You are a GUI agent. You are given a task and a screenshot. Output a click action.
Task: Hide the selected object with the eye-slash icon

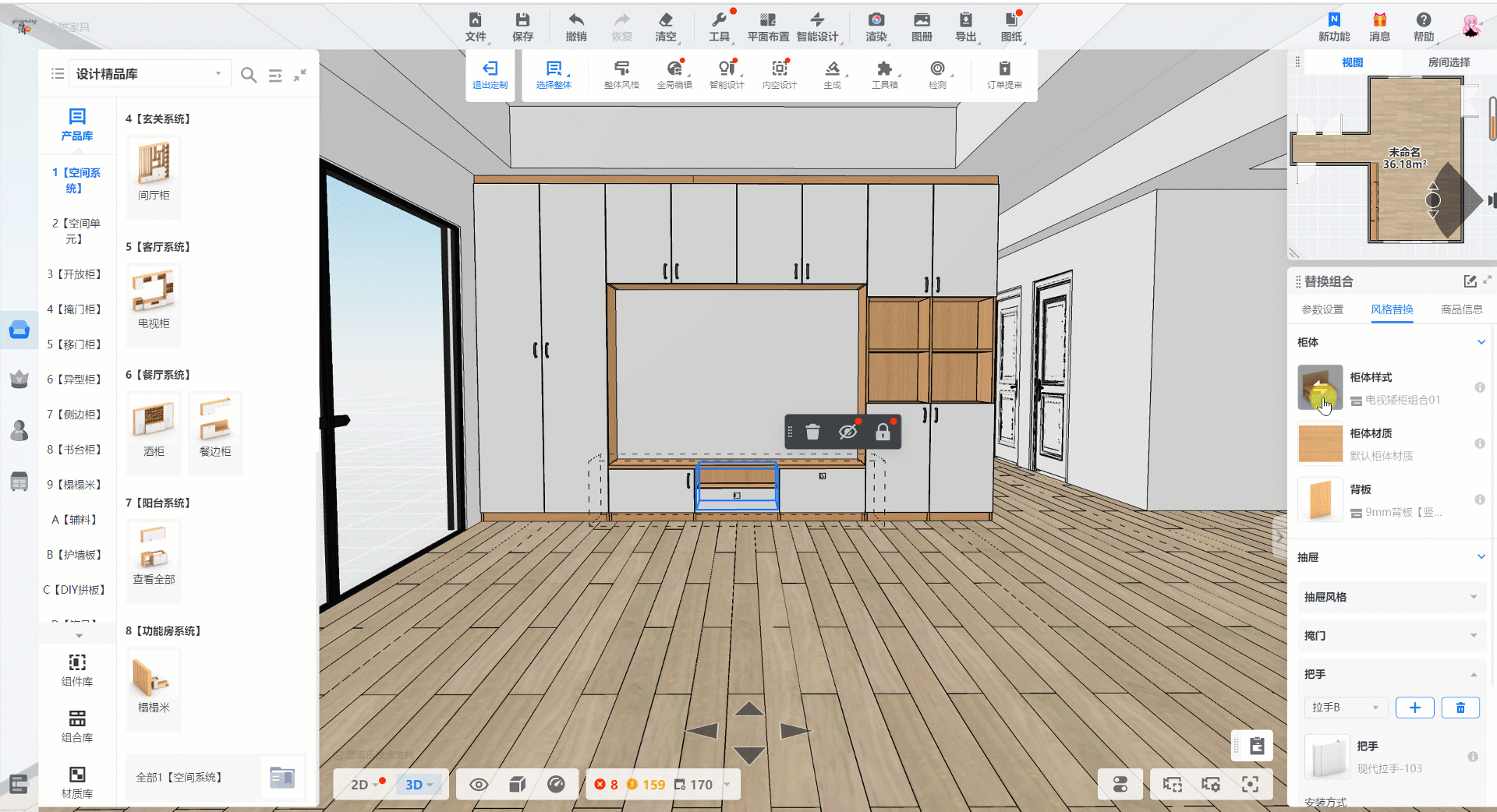tap(848, 432)
